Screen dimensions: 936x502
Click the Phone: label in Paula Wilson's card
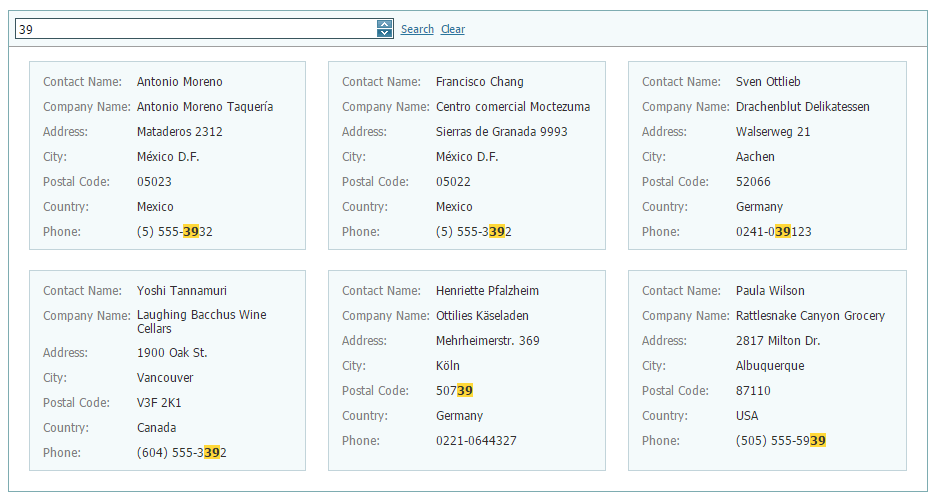point(660,441)
